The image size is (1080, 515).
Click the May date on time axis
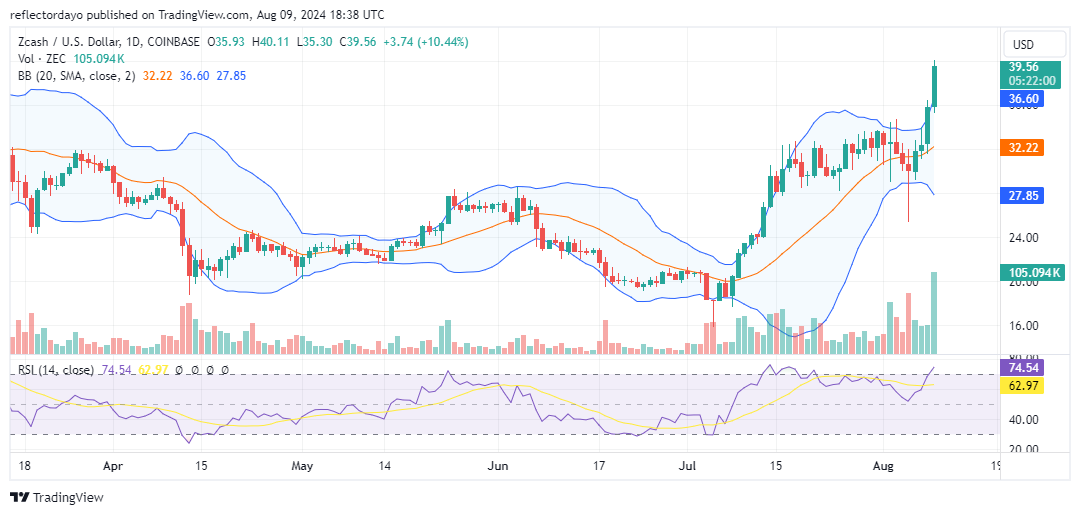[x=302, y=467]
